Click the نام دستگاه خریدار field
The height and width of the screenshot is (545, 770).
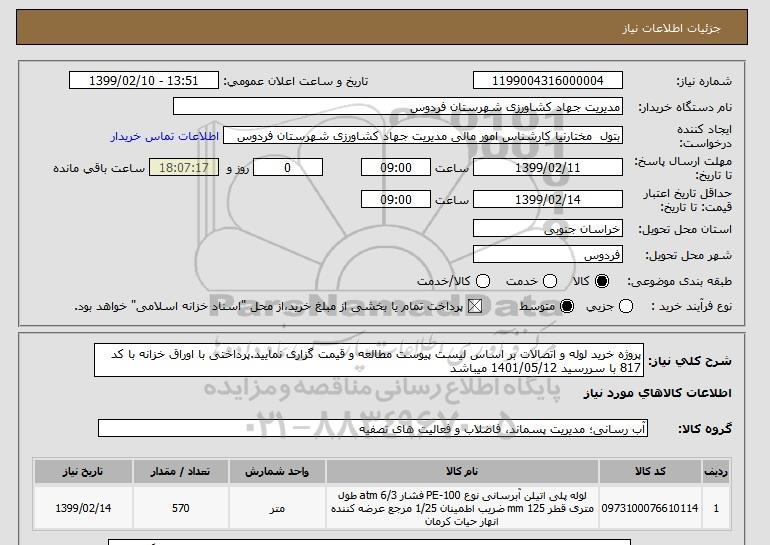point(398,107)
